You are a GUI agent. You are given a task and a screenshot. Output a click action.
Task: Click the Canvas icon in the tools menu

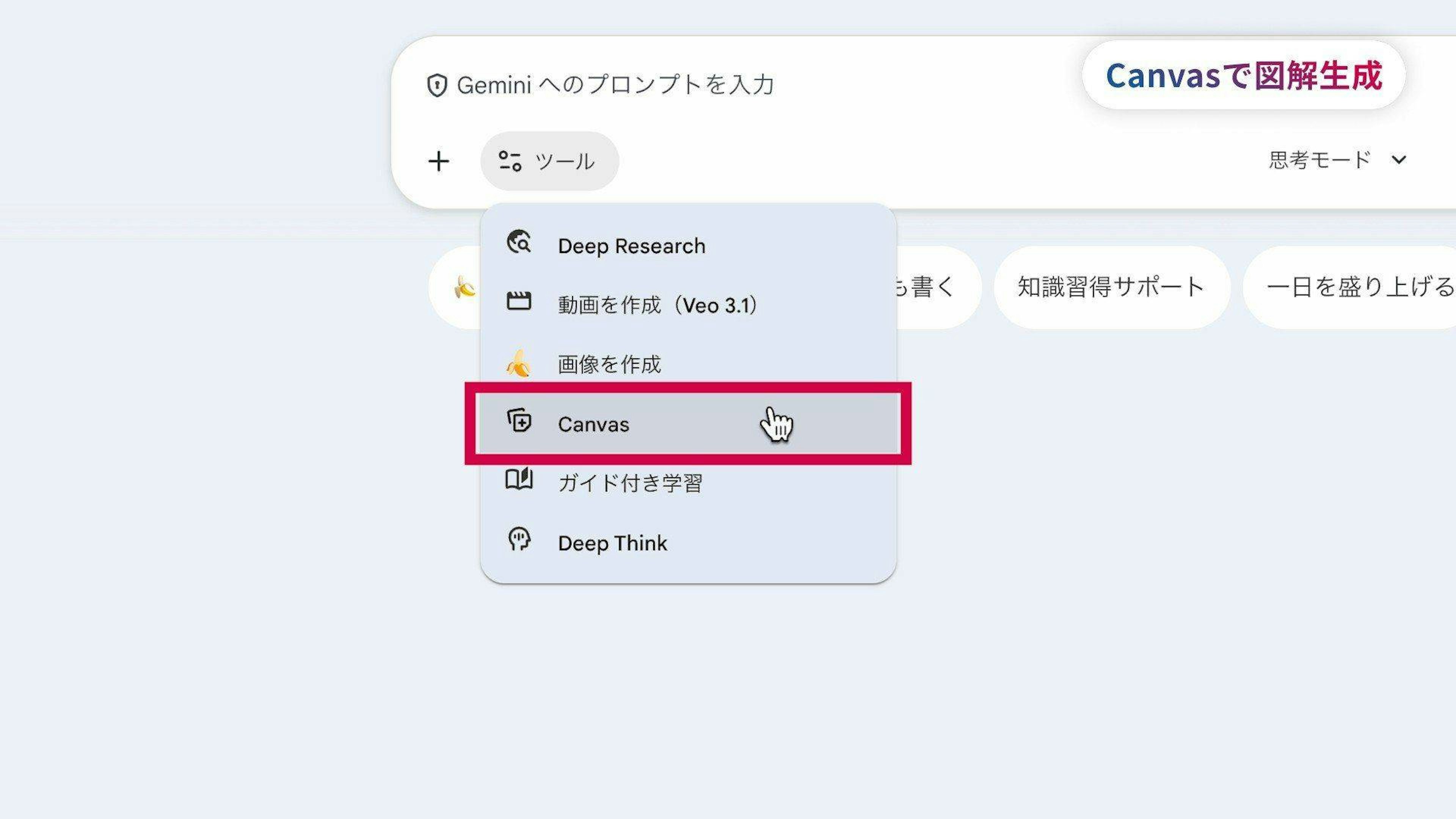pos(519,421)
